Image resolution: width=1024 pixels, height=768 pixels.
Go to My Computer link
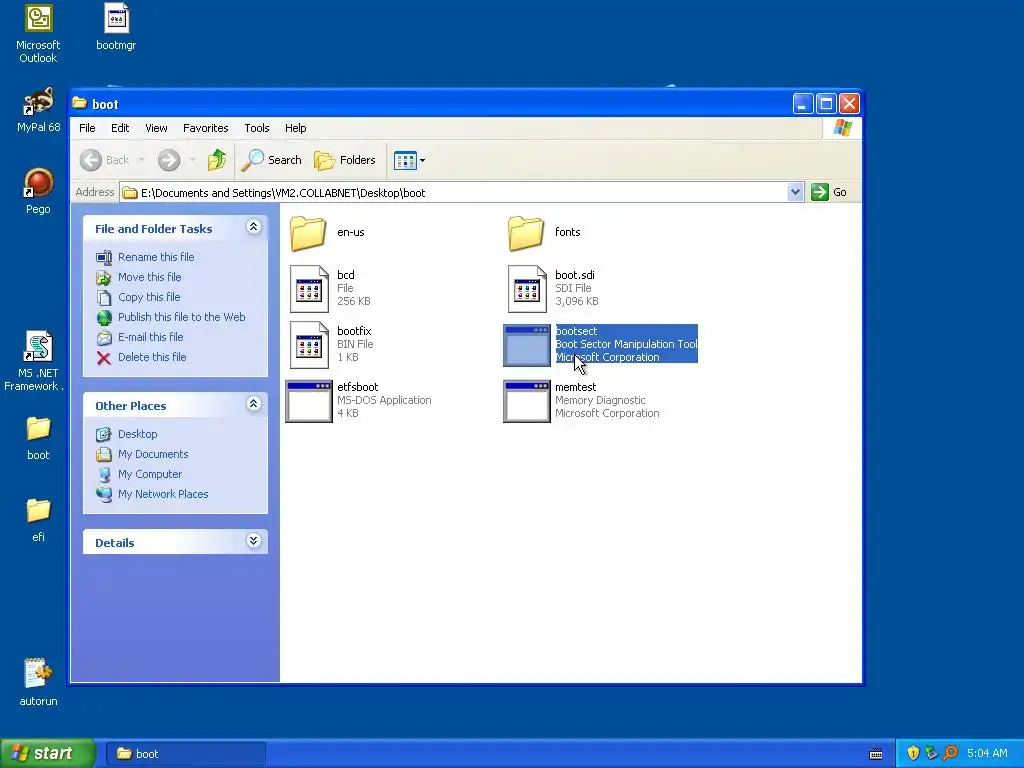click(x=150, y=474)
